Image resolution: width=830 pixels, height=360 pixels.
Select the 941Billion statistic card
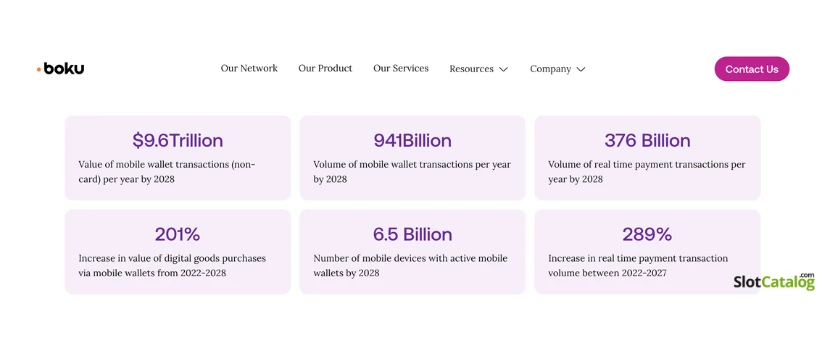pos(412,158)
